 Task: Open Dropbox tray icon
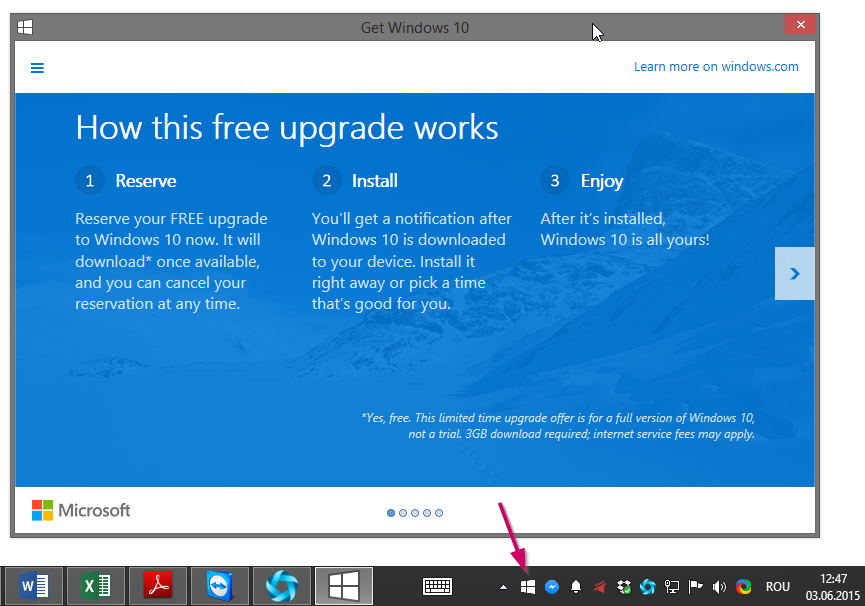(x=624, y=587)
